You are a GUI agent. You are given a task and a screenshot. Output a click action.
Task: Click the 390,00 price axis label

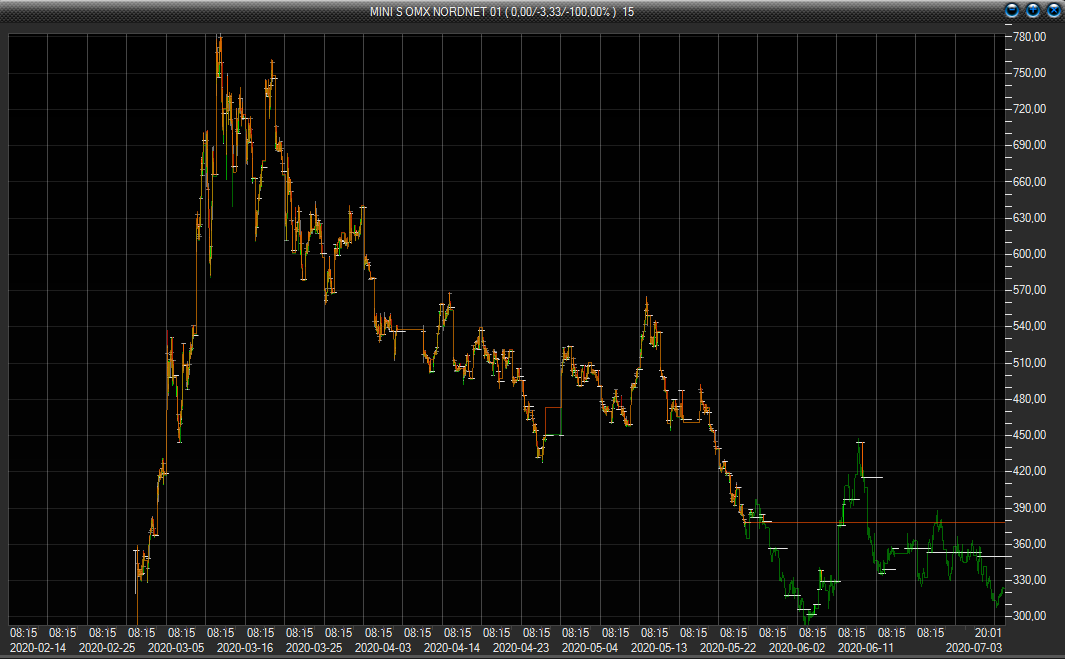click(1029, 508)
